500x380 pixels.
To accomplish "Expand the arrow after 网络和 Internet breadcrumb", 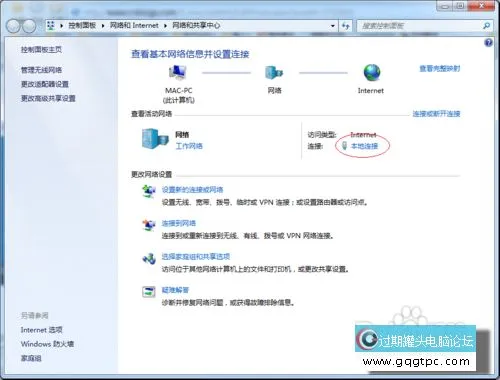I will point(165,26).
